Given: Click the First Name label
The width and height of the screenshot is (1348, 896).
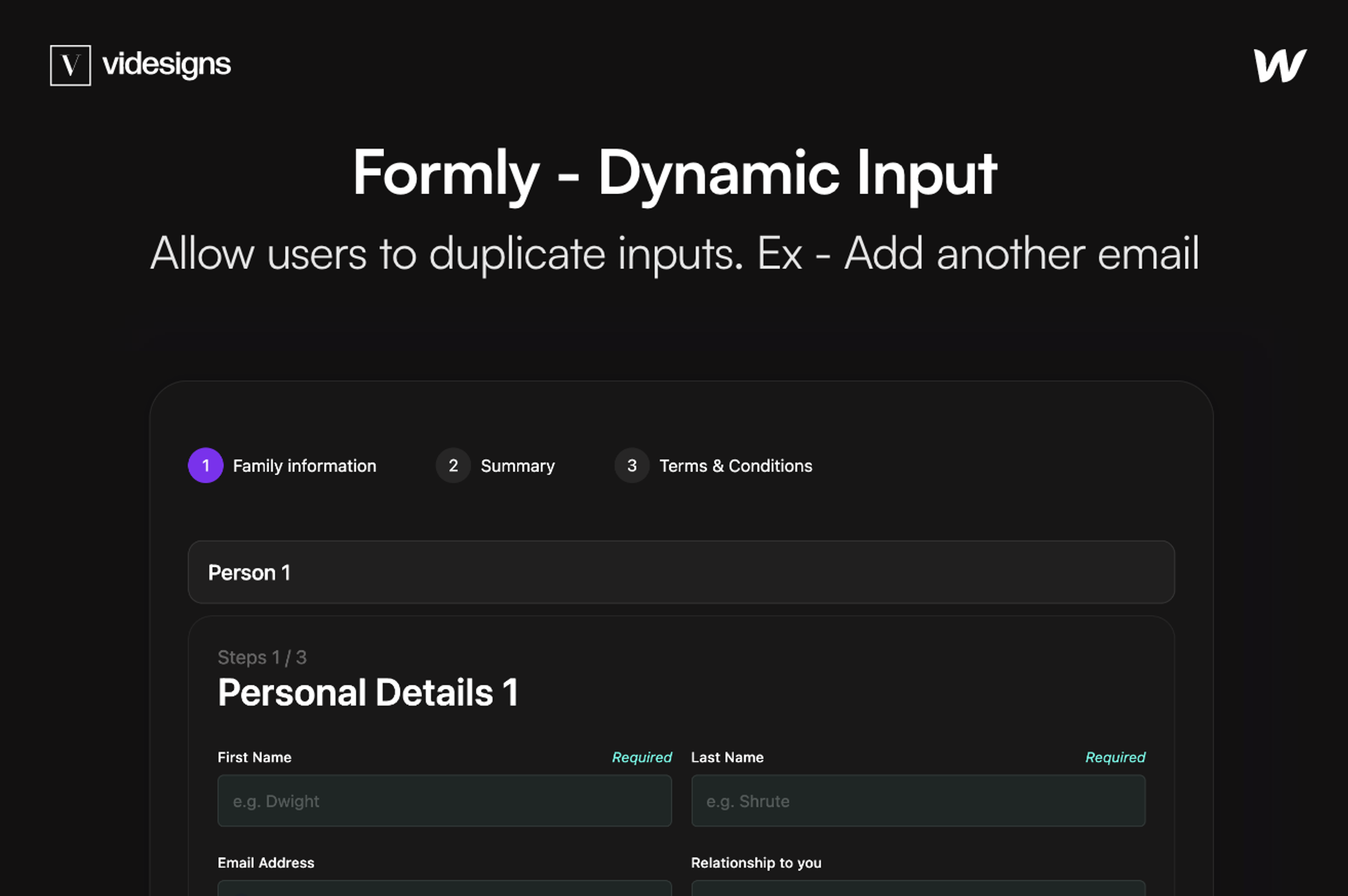Looking at the screenshot, I should [x=254, y=757].
